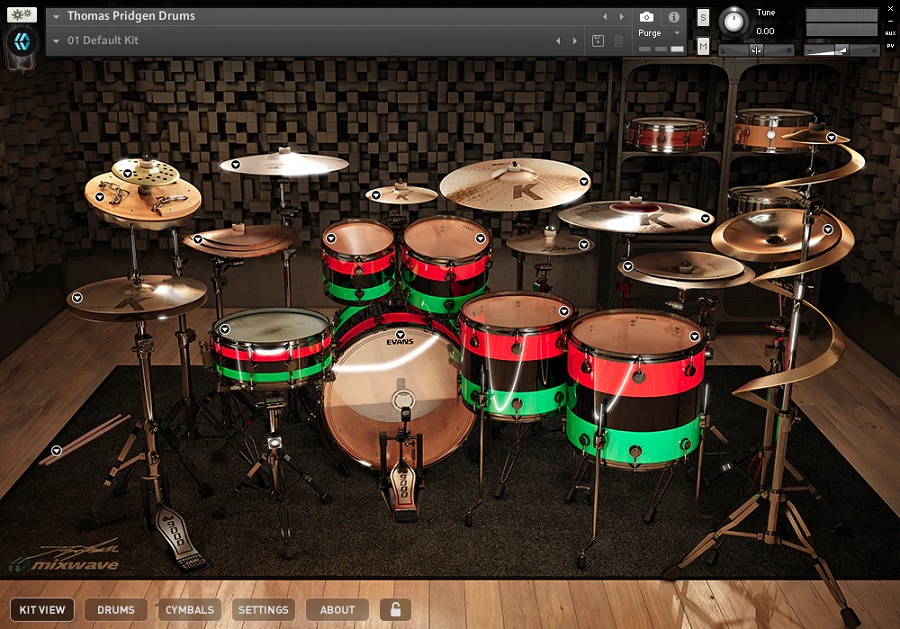Click the red snare on shelf
Image resolution: width=900 pixels, height=629 pixels.
click(668, 134)
